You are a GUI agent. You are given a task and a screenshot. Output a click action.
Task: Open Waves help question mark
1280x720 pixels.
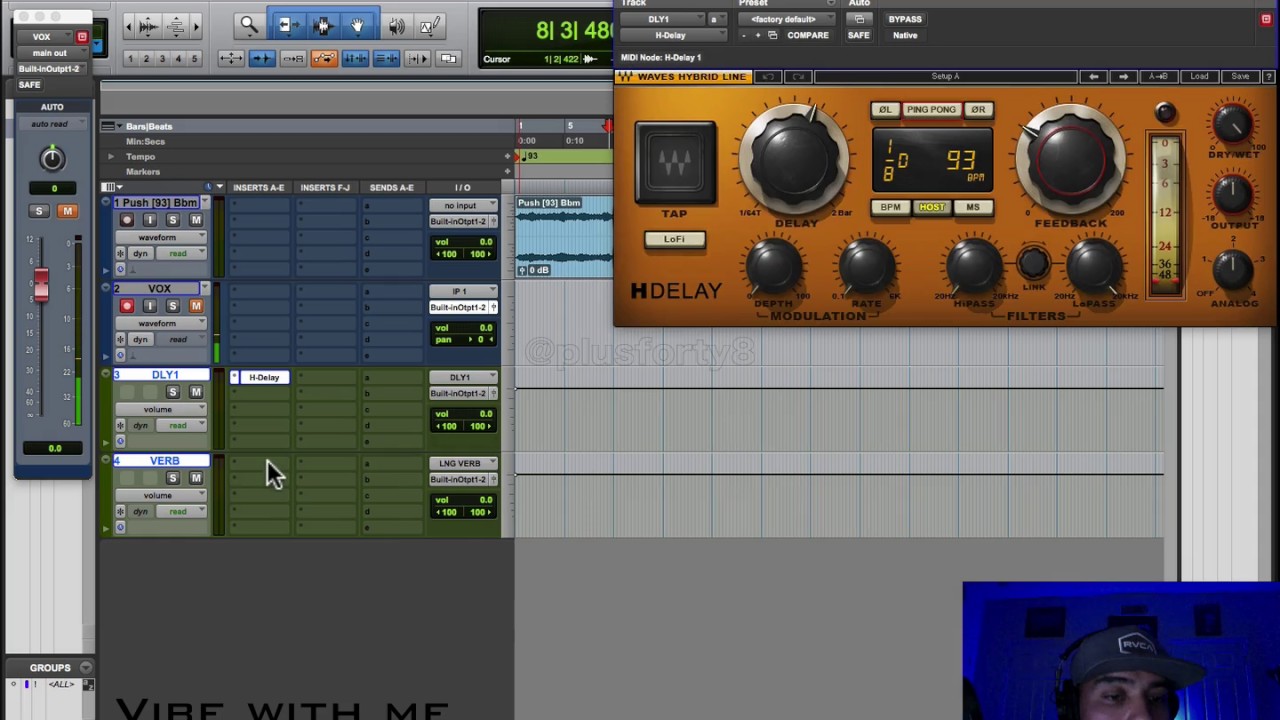point(1268,76)
